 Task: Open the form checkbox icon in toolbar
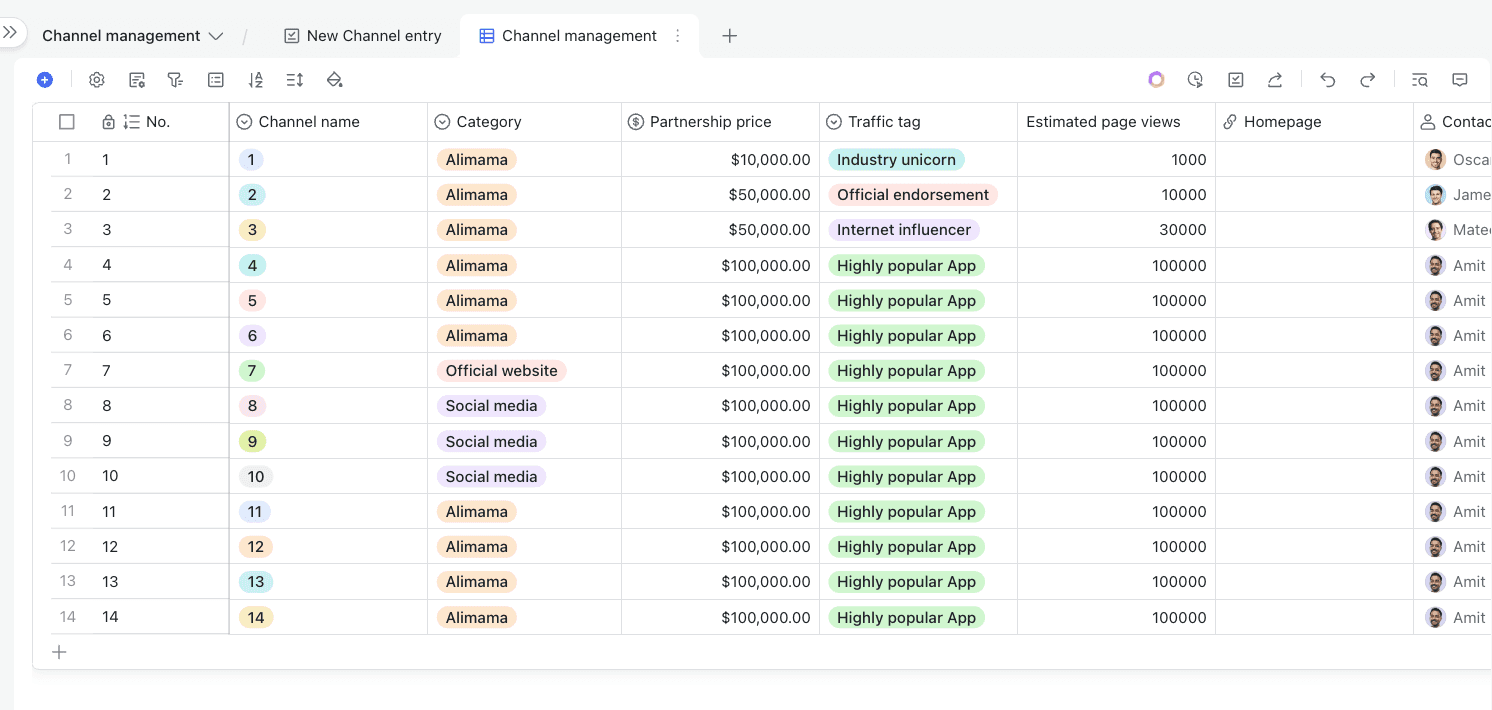[1236, 80]
